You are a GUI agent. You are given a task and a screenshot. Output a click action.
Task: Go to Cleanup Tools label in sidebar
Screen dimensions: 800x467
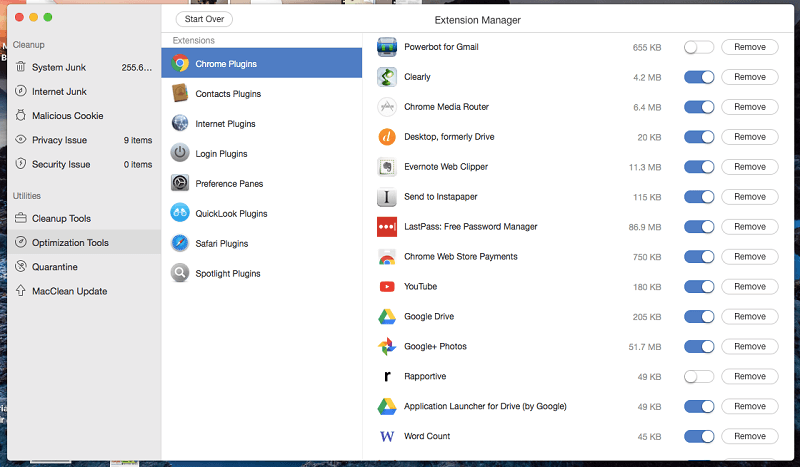pyautogui.click(x=61, y=218)
